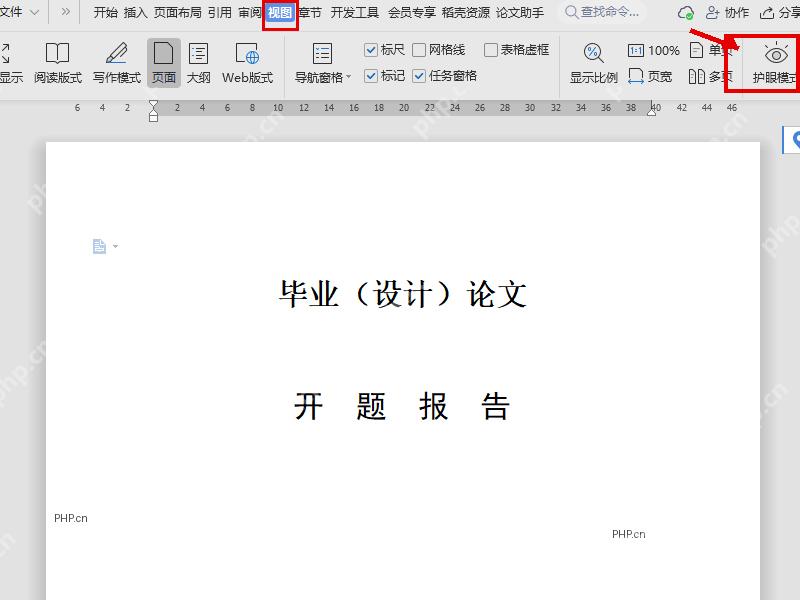Click the File (文件) menu
The width and height of the screenshot is (800, 600).
(x=11, y=12)
